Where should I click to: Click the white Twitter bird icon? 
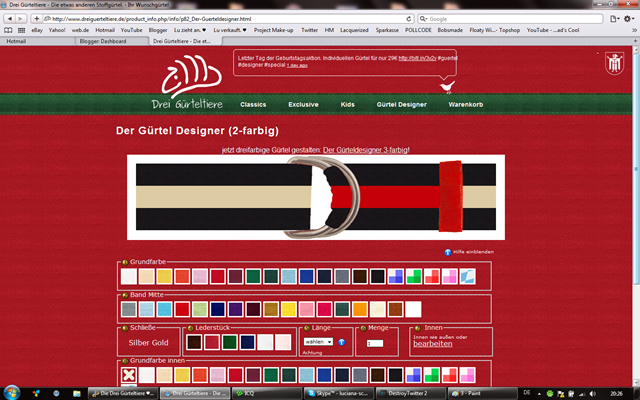click(x=447, y=87)
